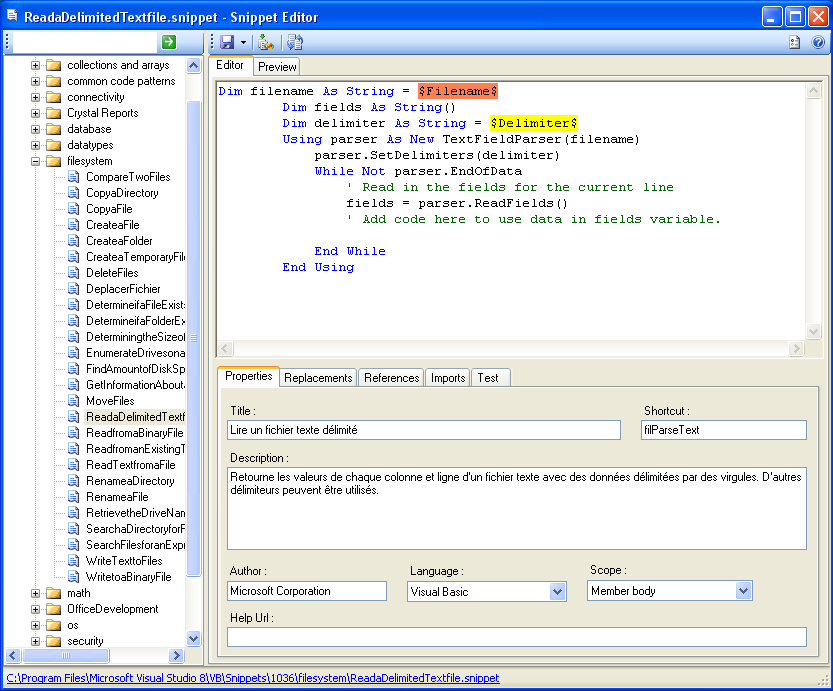833x691 pixels.
Task: Click the blue help question mark icon
Action: point(818,43)
